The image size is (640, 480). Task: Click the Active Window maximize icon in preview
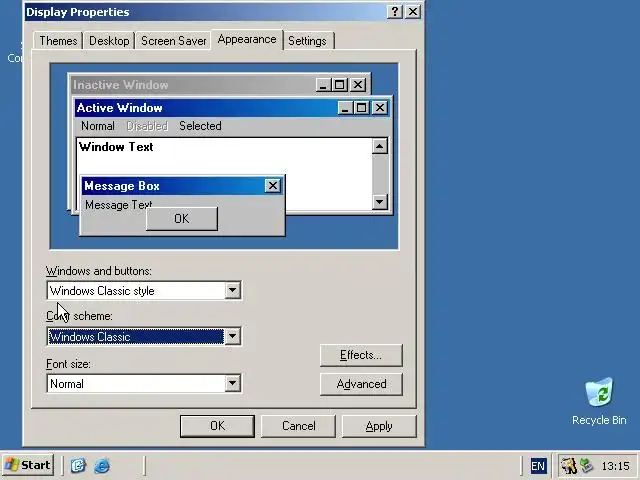tap(361, 108)
